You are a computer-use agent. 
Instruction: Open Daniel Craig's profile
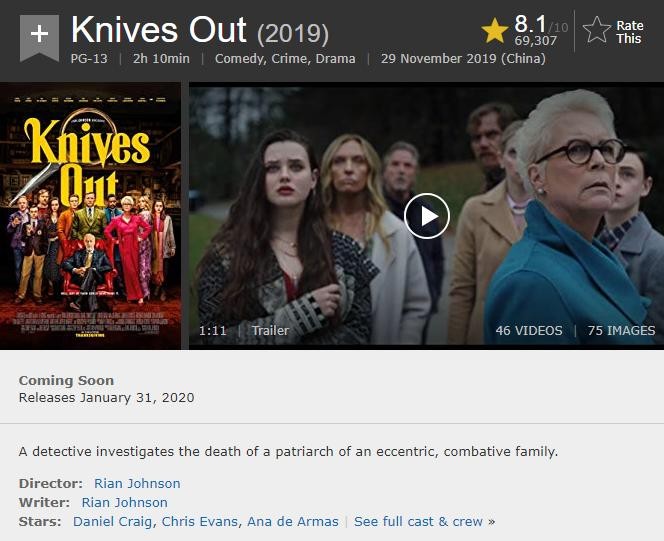[x=112, y=522]
